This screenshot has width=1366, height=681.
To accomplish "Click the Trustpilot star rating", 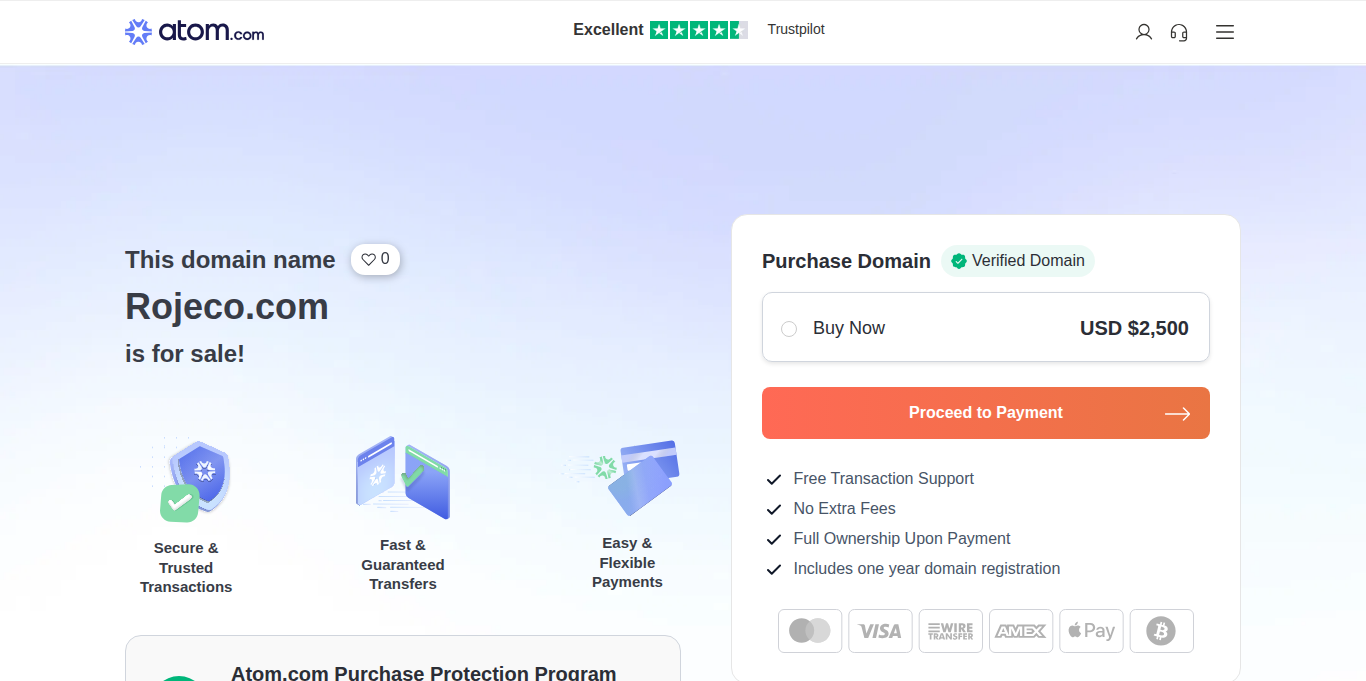I will point(698,30).
